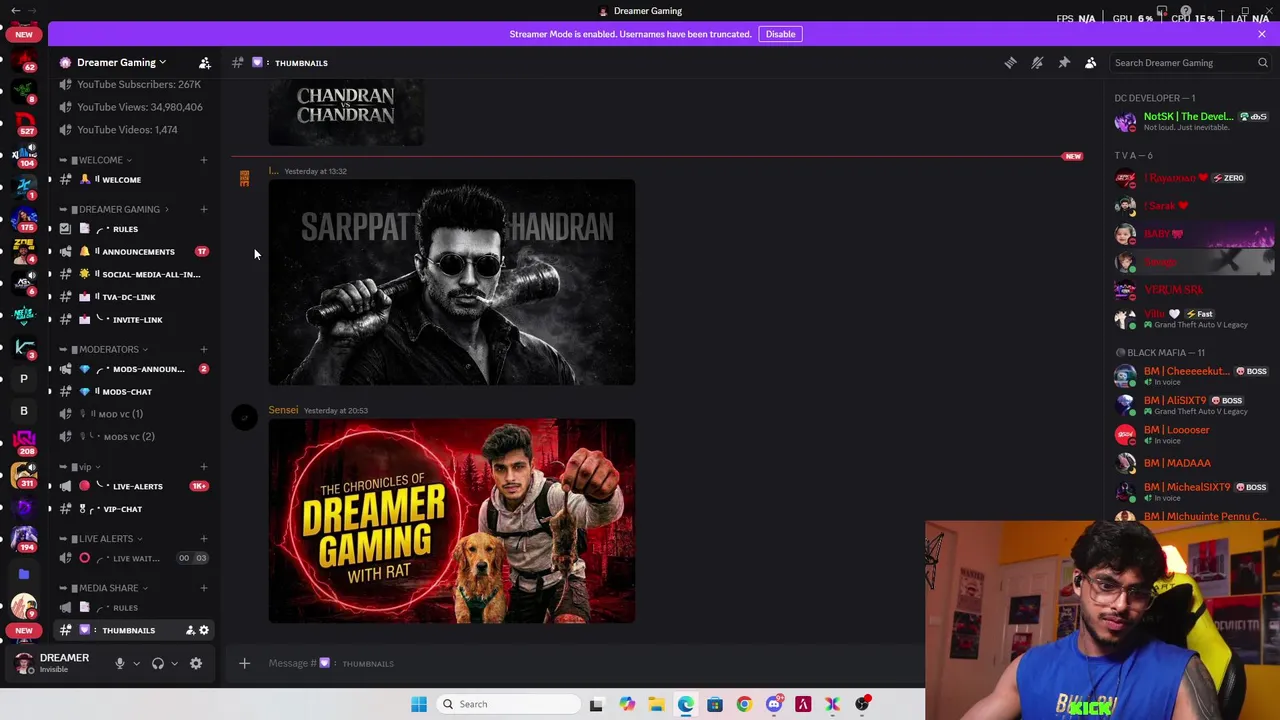Click BM | MADAAA member entry
This screenshot has height=720, width=1280.
[1193, 463]
